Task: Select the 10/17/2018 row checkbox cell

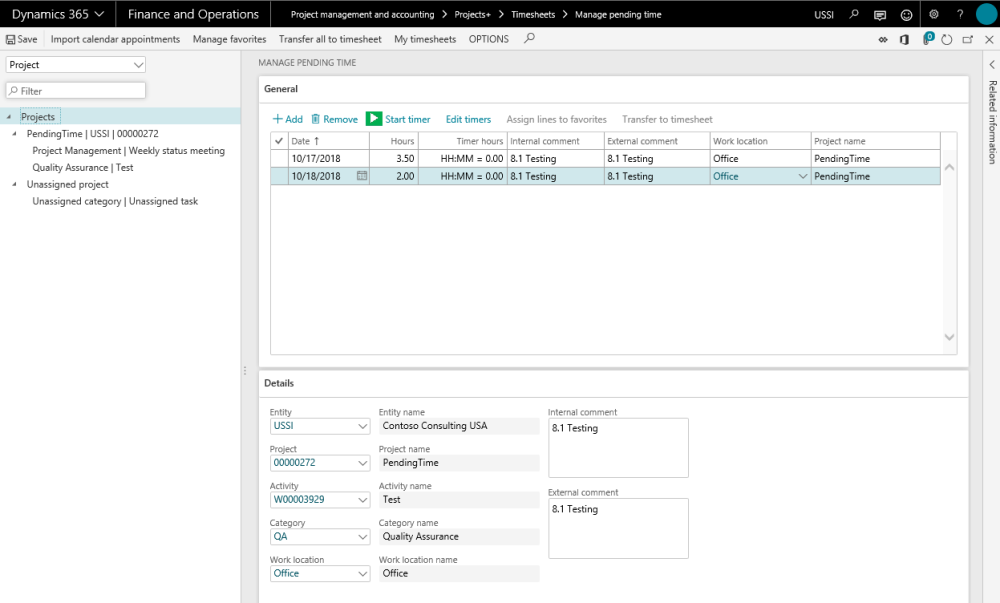Action: click(279, 158)
